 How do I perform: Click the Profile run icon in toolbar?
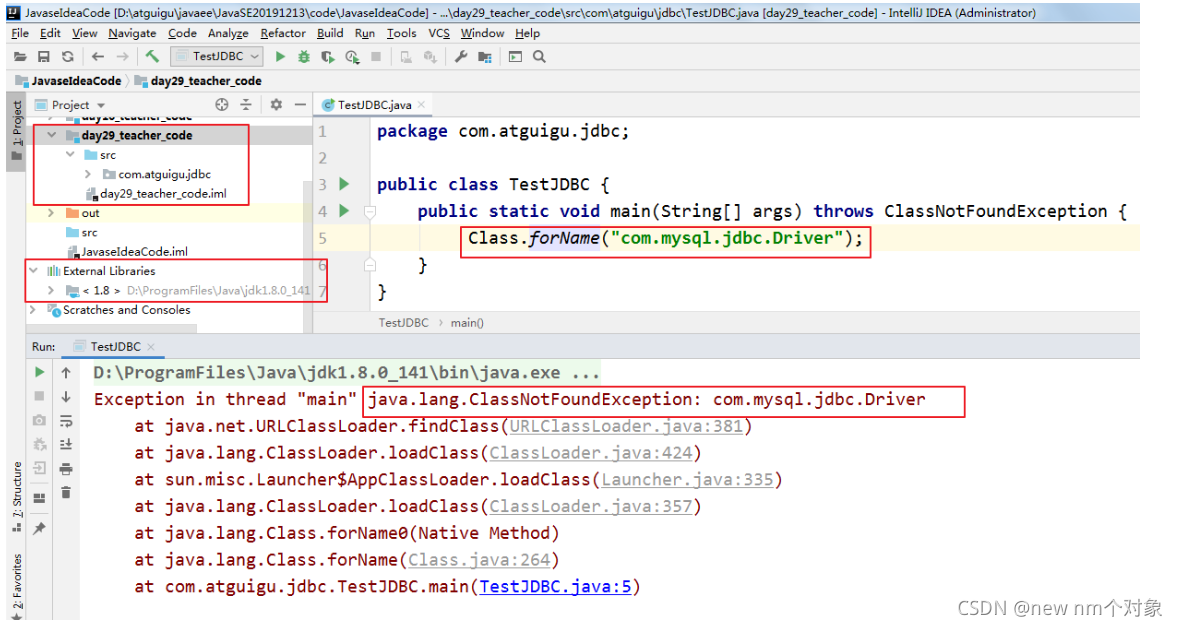click(x=352, y=56)
